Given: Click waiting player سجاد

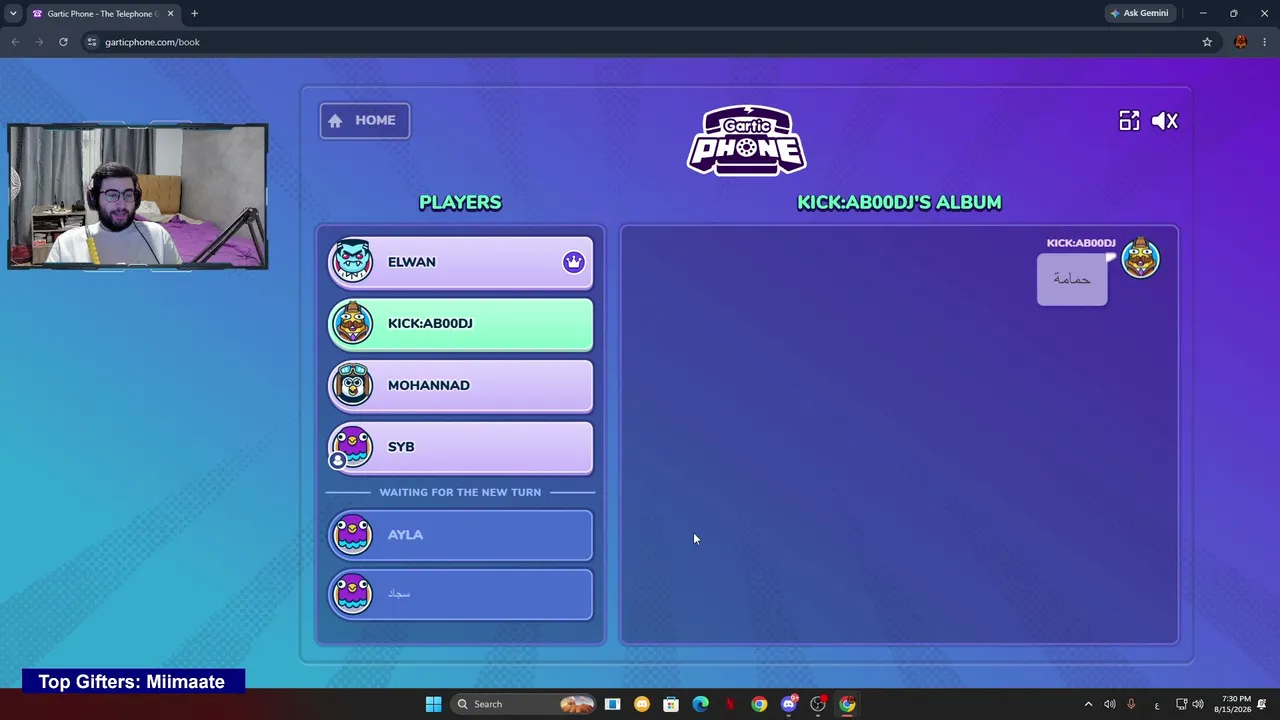Looking at the screenshot, I should (x=460, y=594).
